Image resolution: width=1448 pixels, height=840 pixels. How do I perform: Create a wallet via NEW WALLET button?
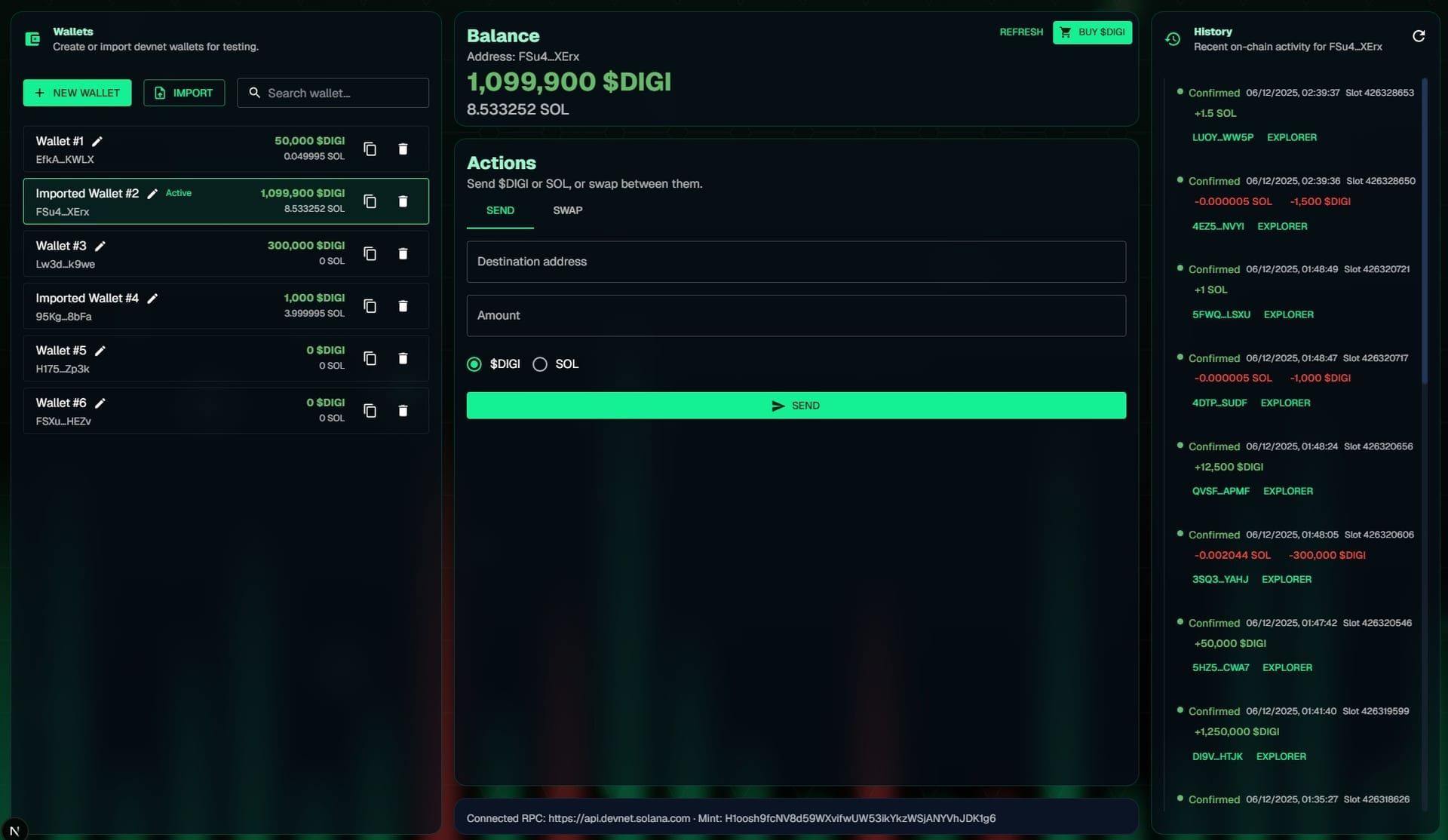pyautogui.click(x=77, y=93)
